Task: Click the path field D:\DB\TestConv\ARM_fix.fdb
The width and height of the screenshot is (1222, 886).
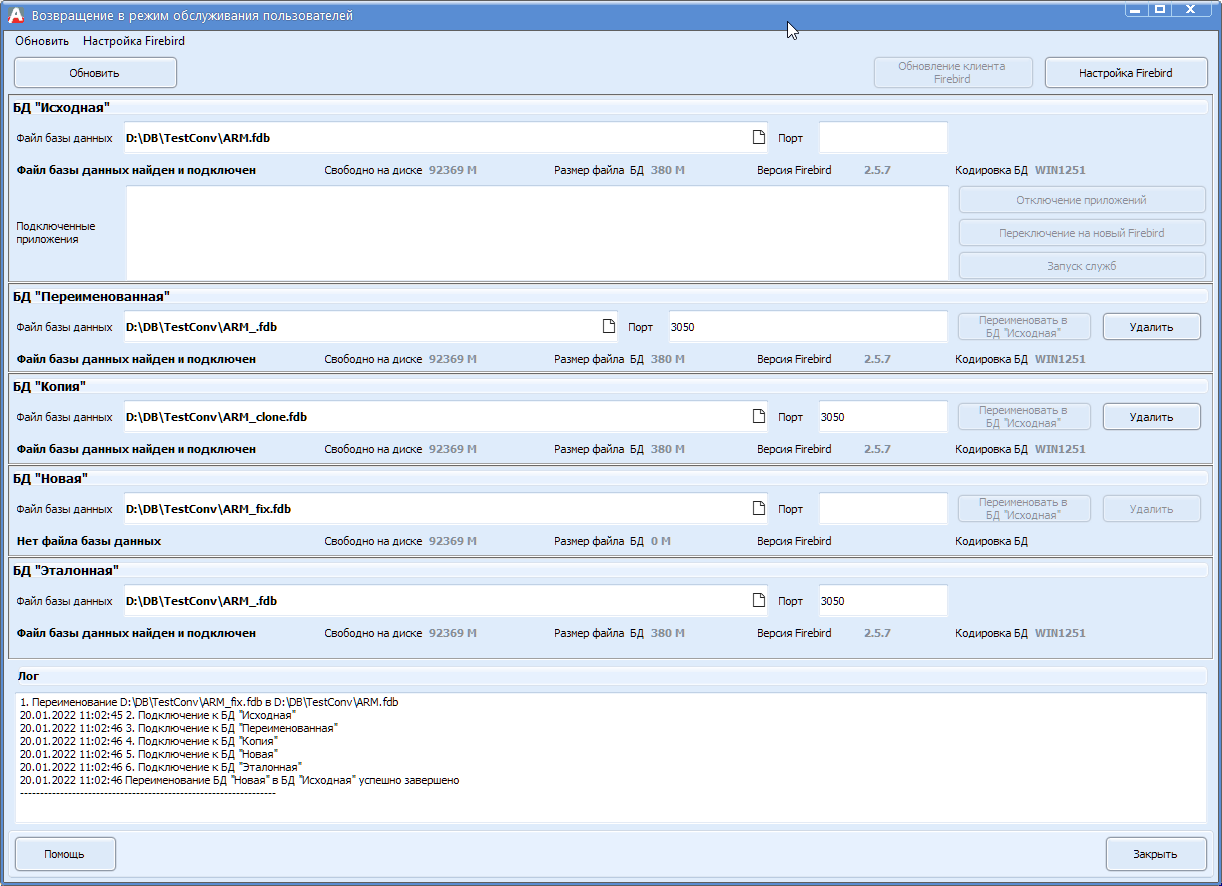Action: tap(446, 508)
